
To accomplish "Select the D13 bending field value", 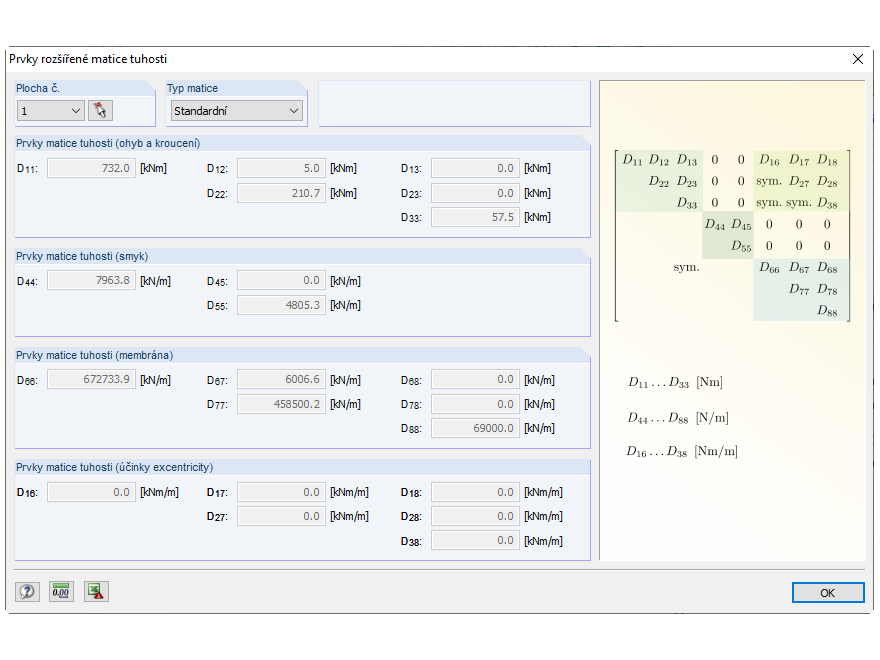I will (x=475, y=168).
